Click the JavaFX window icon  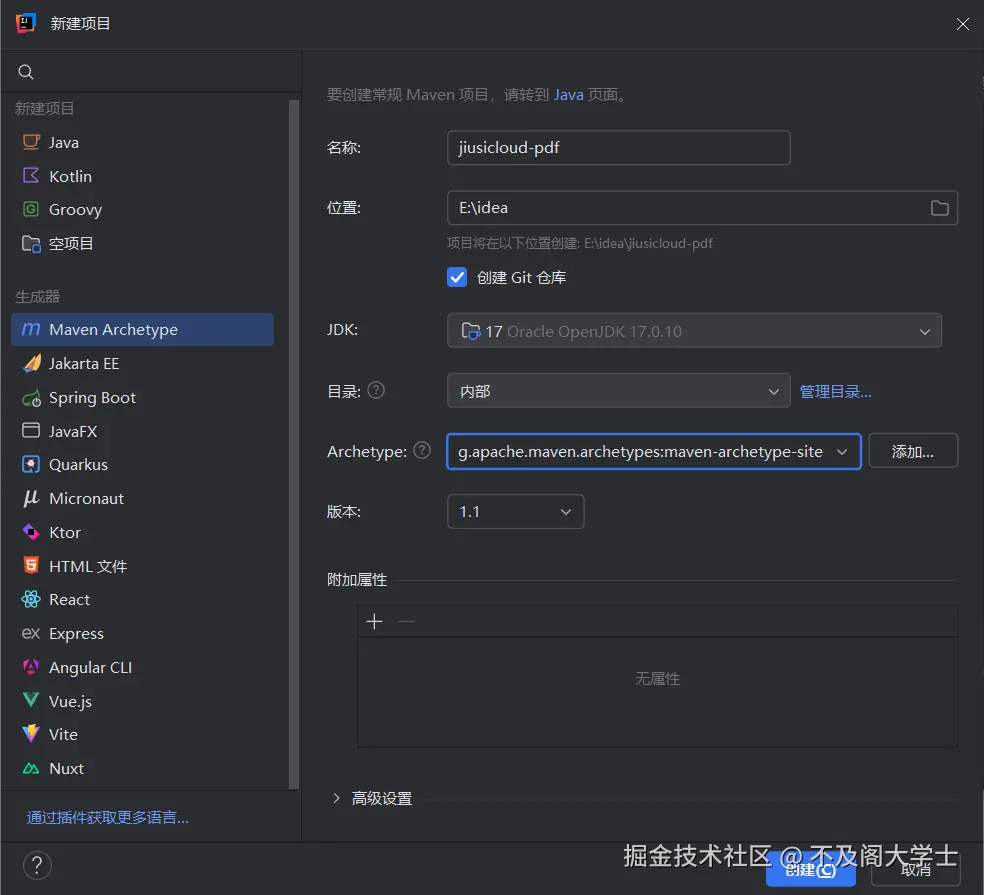31,431
